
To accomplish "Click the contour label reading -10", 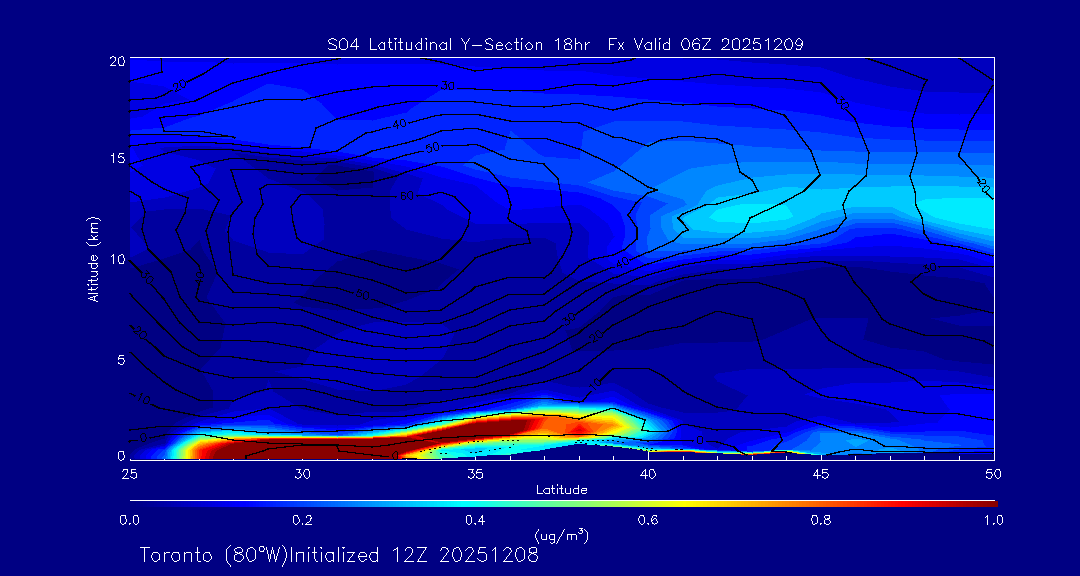I will (x=141, y=400).
